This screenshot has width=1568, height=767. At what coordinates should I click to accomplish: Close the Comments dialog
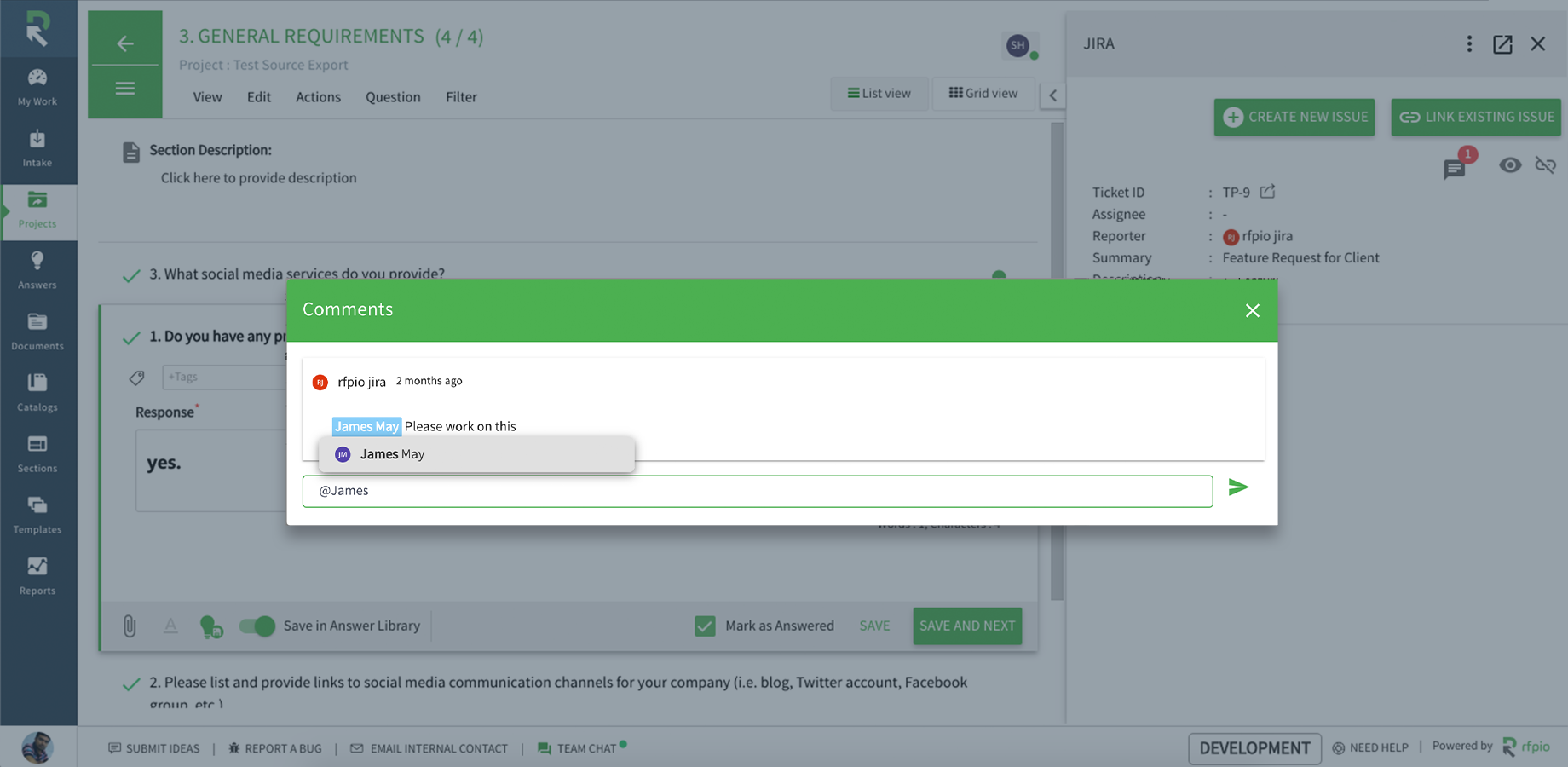coord(1252,311)
